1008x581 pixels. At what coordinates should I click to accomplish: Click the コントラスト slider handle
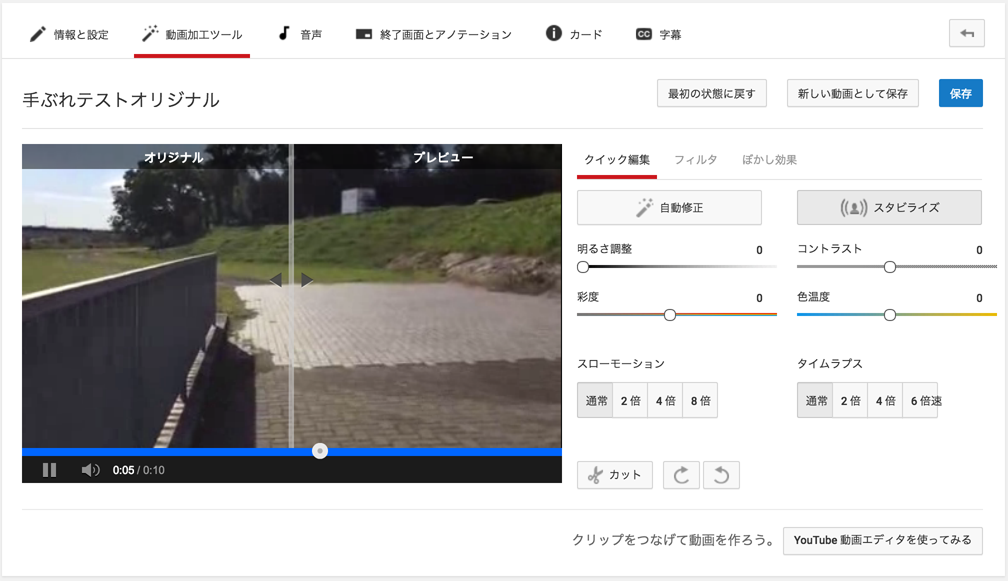pyautogui.click(x=890, y=267)
